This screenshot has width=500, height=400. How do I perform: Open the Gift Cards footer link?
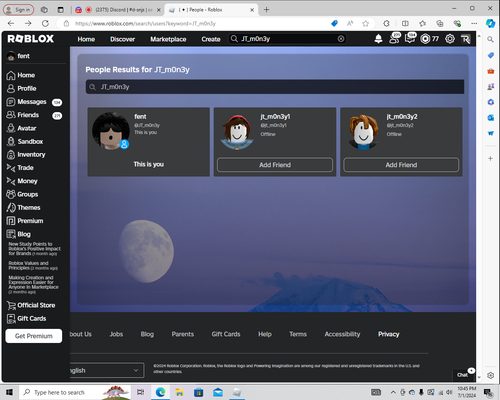click(226, 334)
